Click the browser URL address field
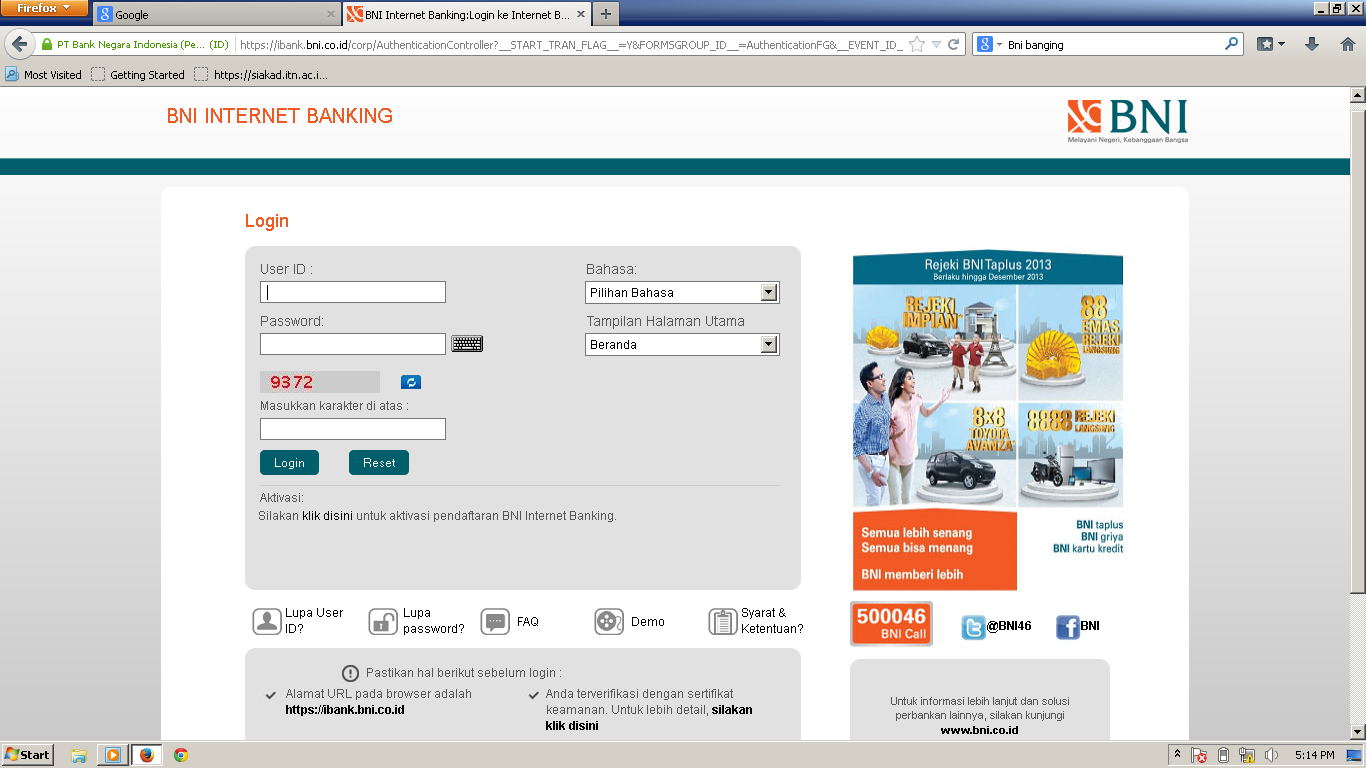This screenshot has height=768, width=1366. pyautogui.click(x=570, y=45)
